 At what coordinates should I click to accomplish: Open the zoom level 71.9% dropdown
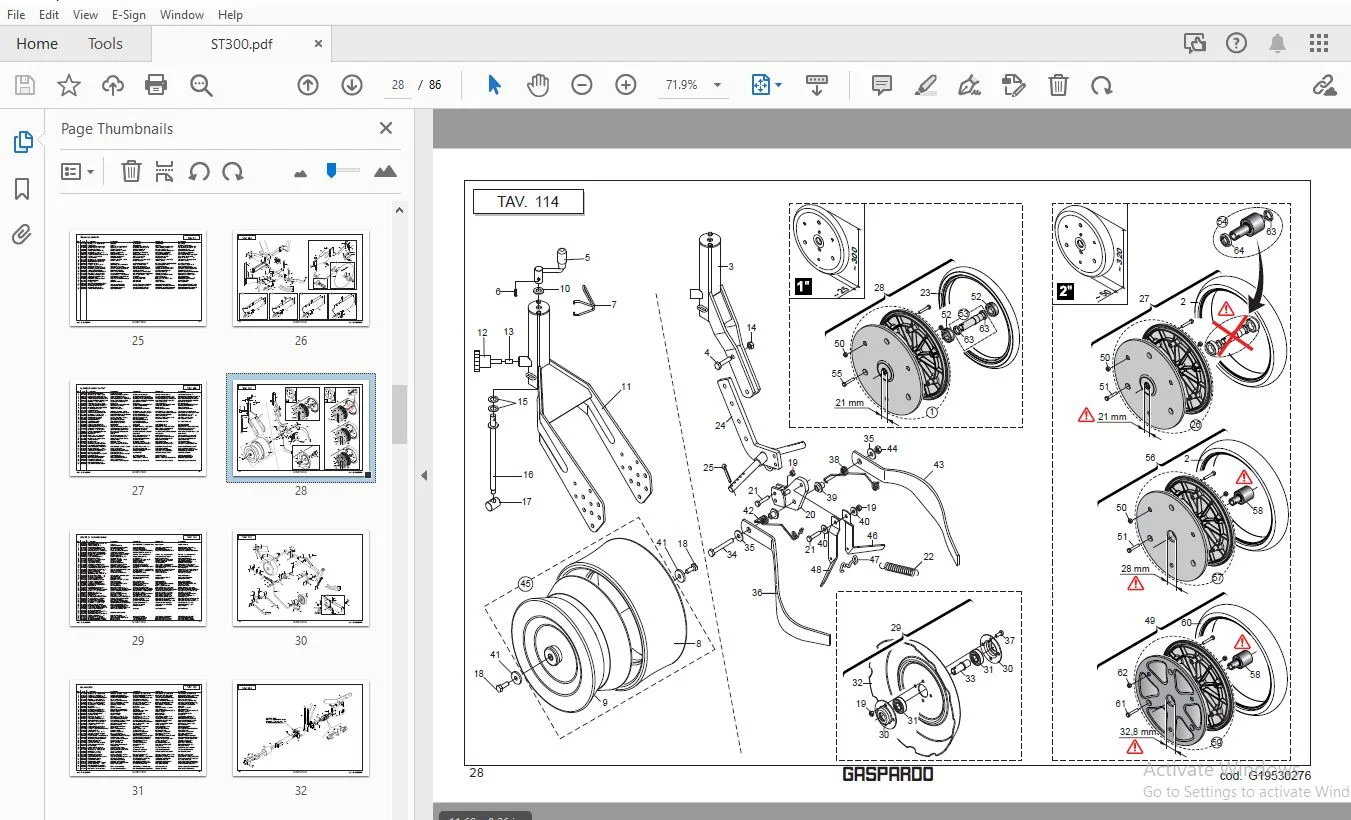(694, 85)
